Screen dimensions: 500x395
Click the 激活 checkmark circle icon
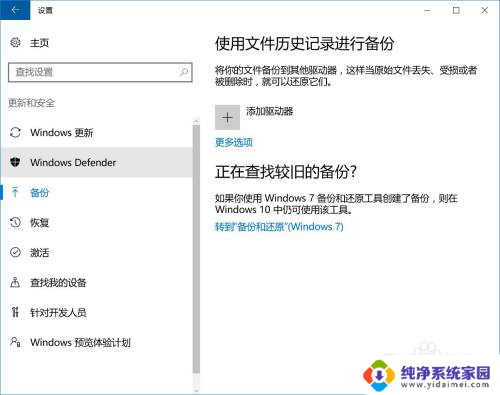(x=15, y=252)
